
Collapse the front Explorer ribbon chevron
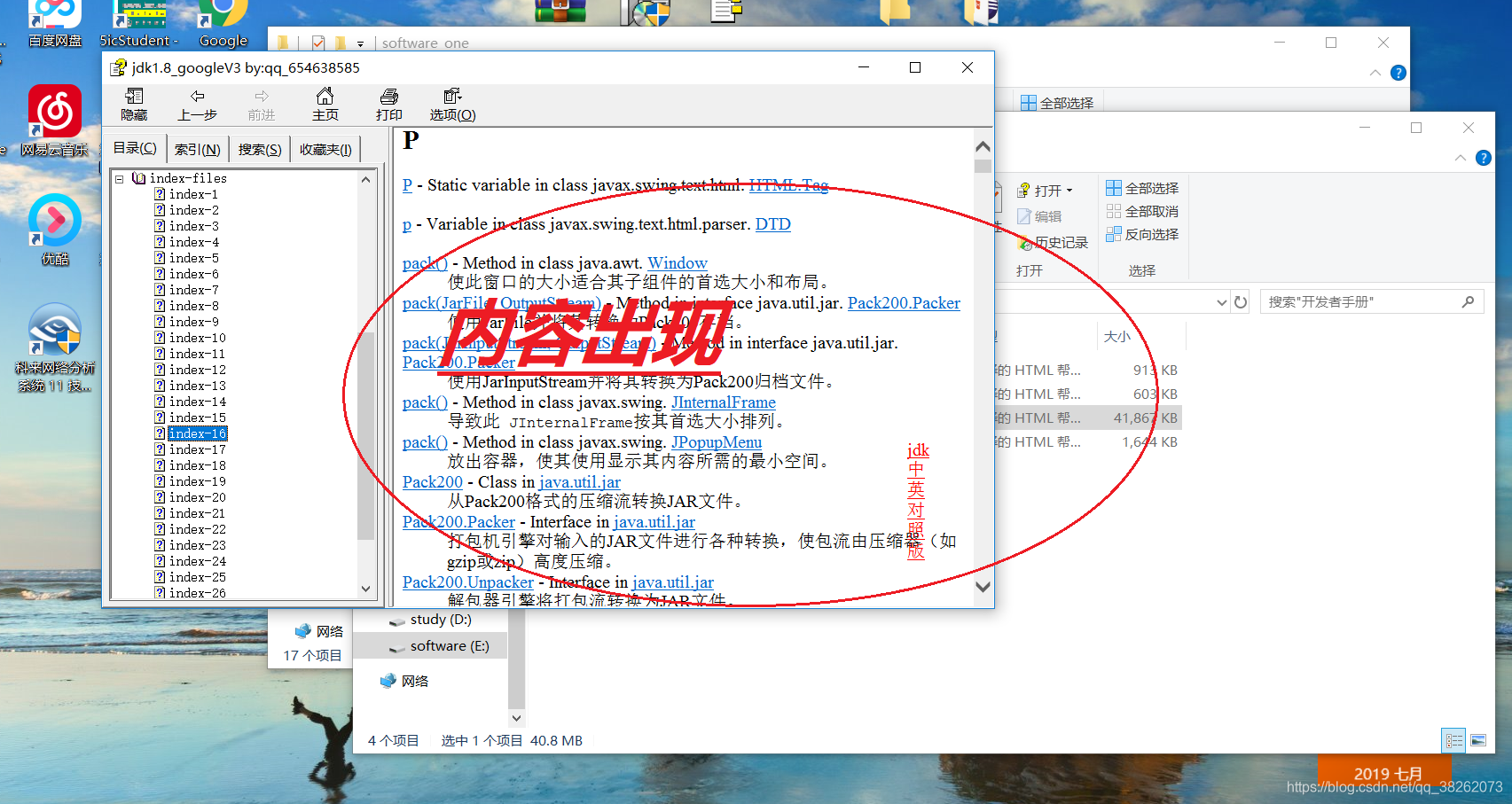pyautogui.click(x=1460, y=158)
